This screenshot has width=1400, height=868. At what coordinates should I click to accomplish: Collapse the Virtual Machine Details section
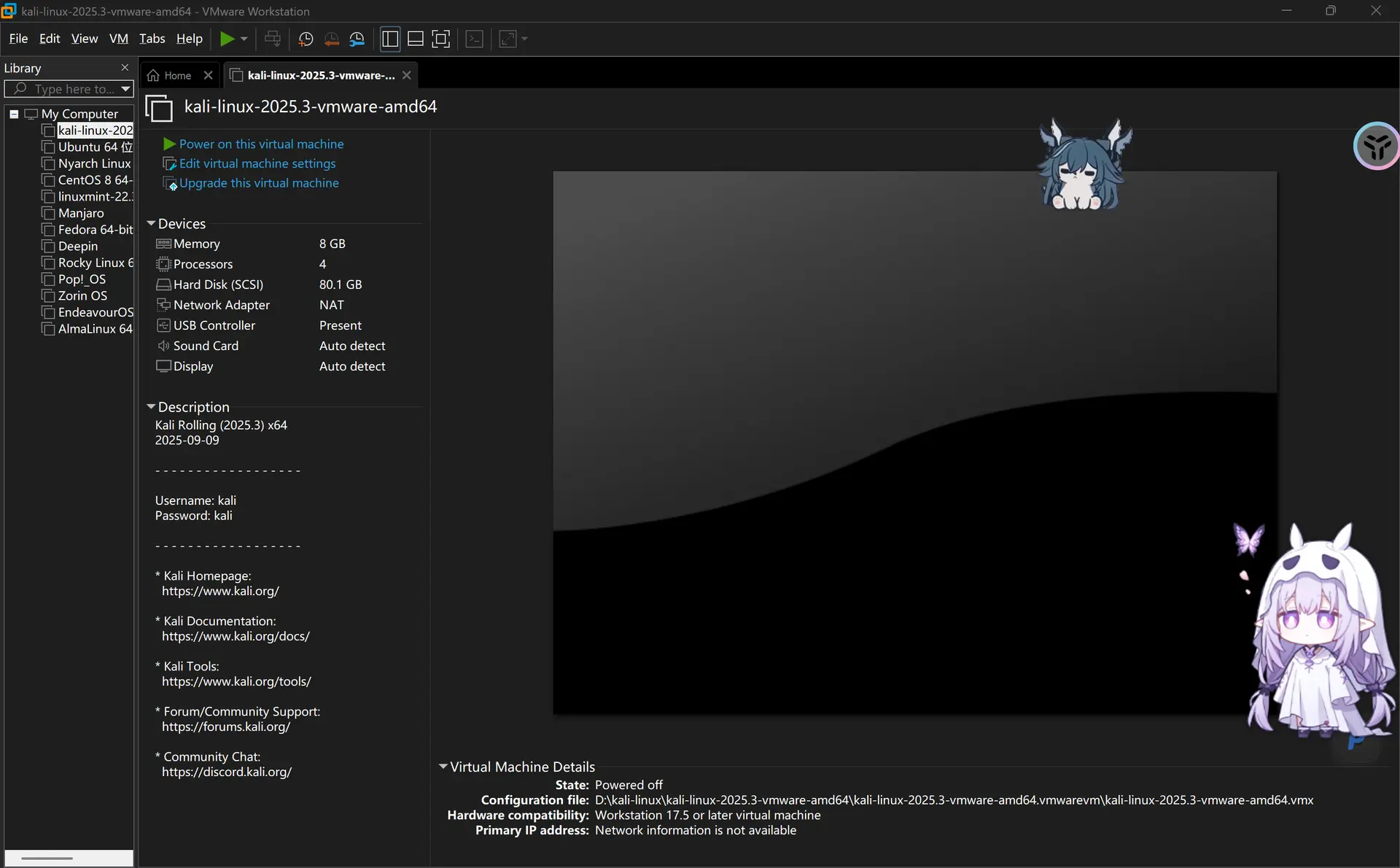(x=443, y=767)
